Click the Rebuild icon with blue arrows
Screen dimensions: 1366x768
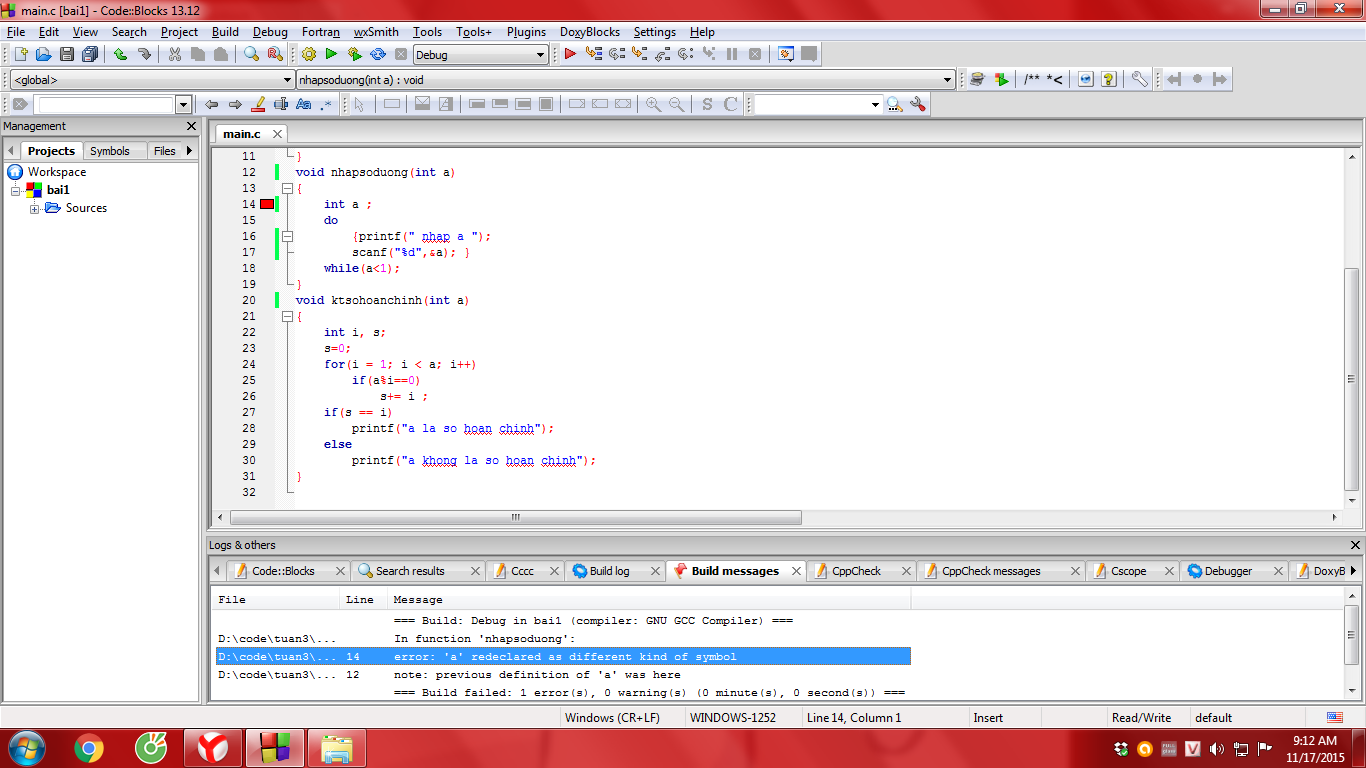[378, 54]
